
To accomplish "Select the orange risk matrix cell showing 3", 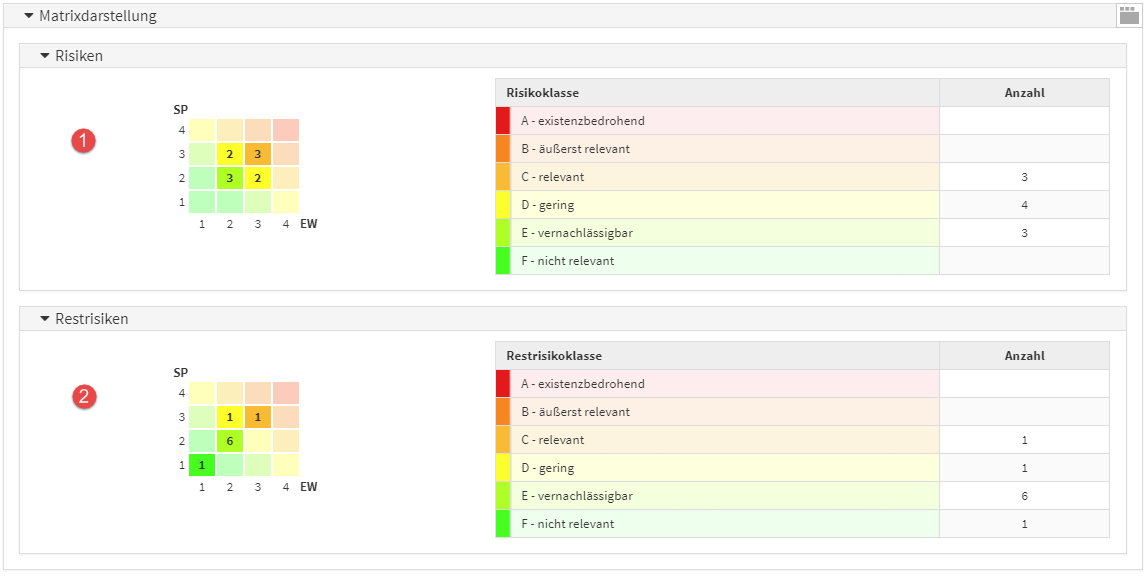I will click(x=258, y=154).
